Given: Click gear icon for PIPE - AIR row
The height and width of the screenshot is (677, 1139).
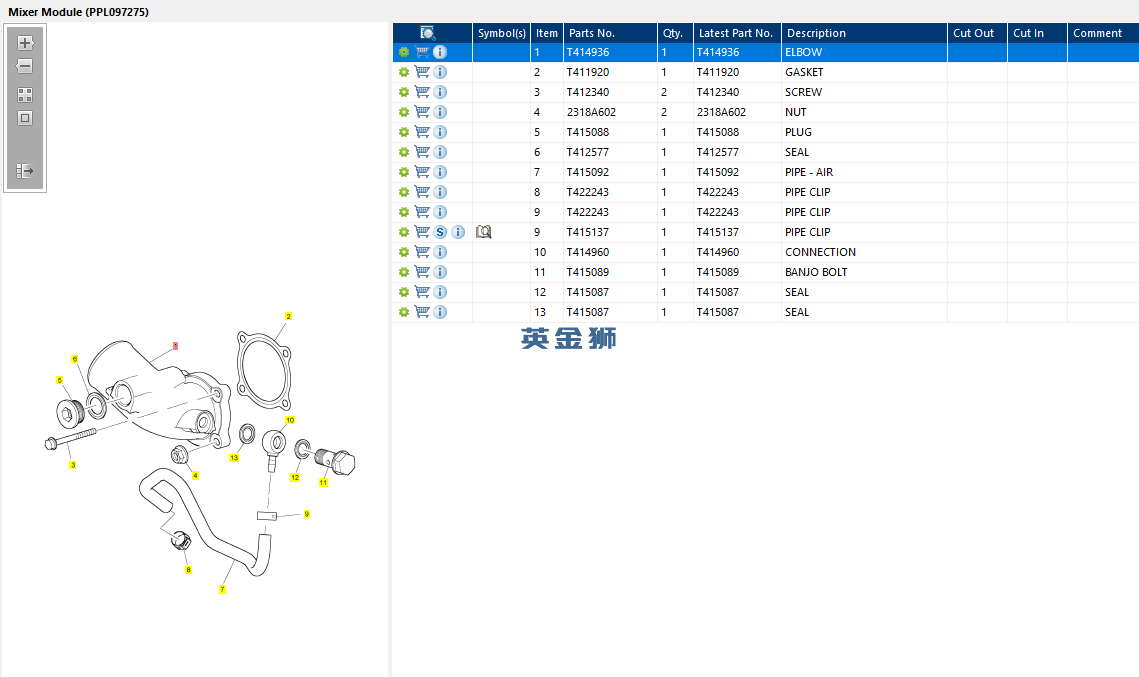Looking at the screenshot, I should [404, 172].
